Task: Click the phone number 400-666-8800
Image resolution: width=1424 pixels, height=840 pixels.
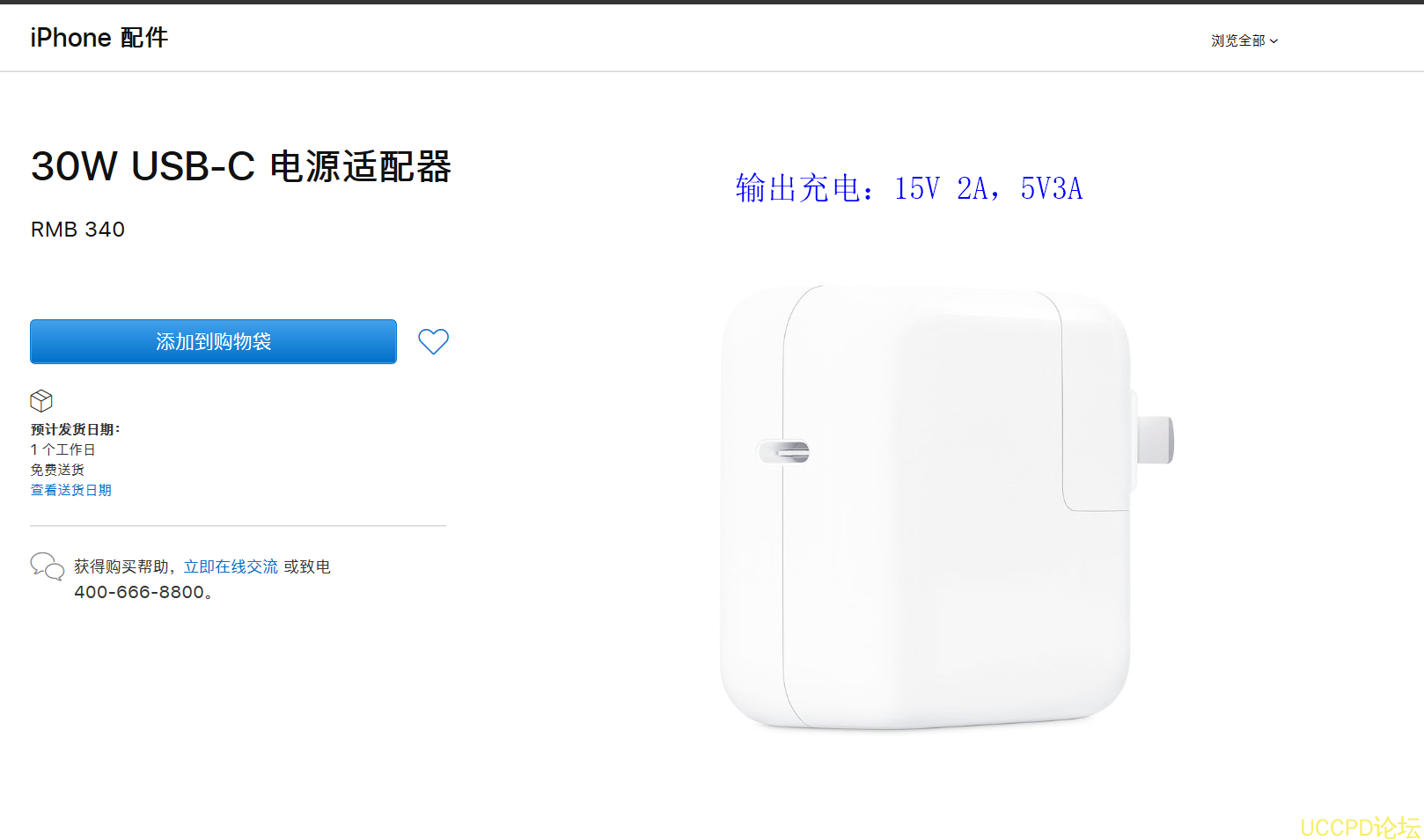Action: [139, 592]
